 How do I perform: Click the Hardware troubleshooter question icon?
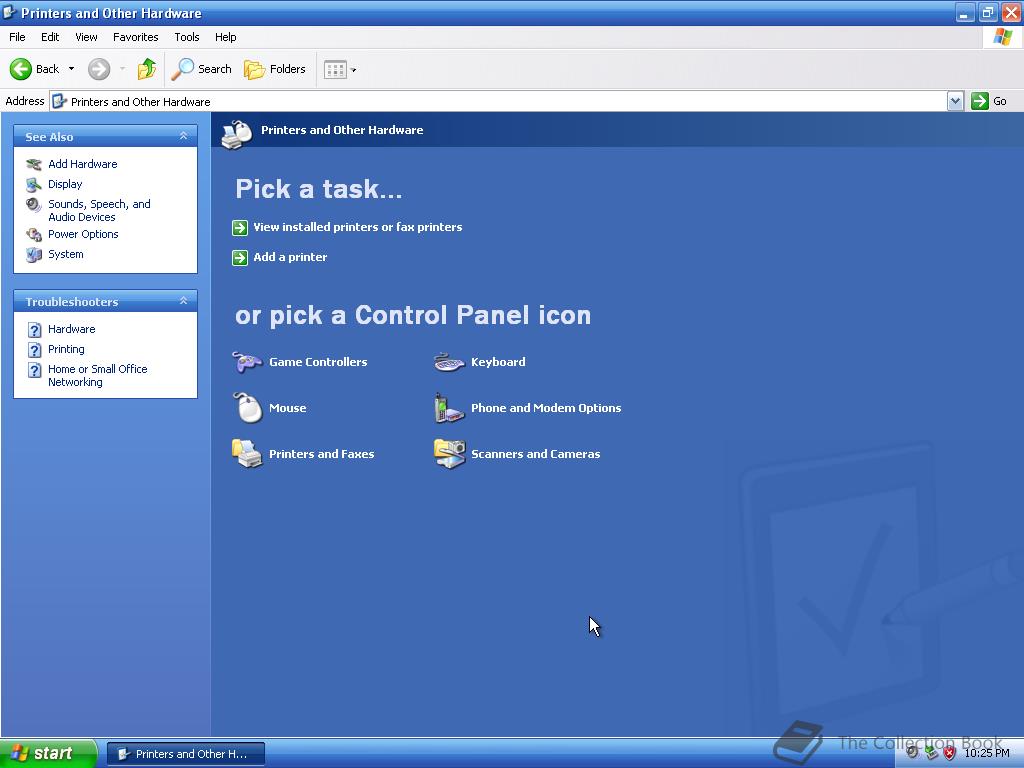tap(35, 330)
